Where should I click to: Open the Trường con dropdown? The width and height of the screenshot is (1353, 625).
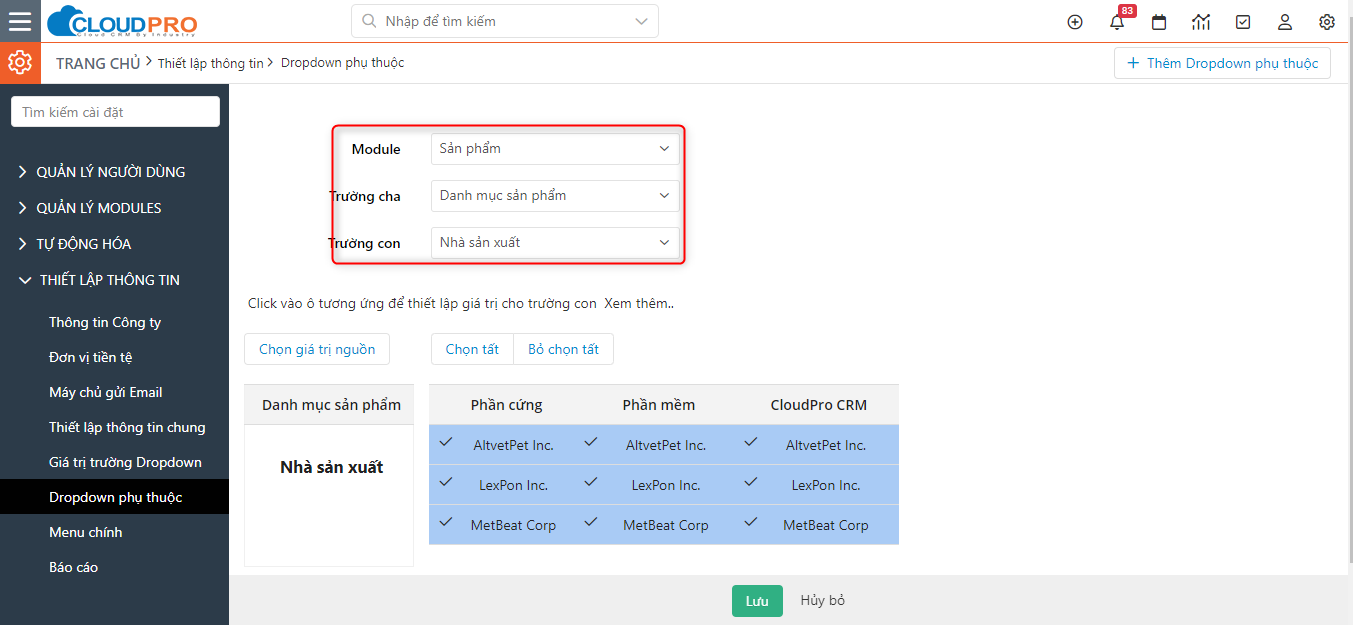coord(555,243)
